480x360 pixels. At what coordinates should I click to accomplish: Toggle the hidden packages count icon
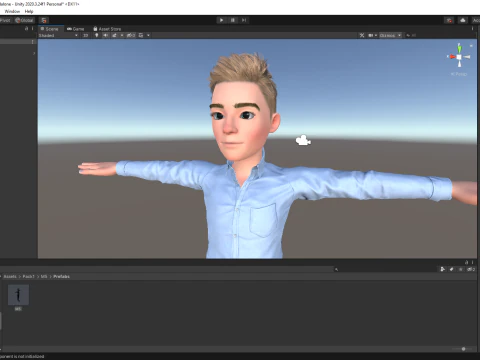coord(471,269)
